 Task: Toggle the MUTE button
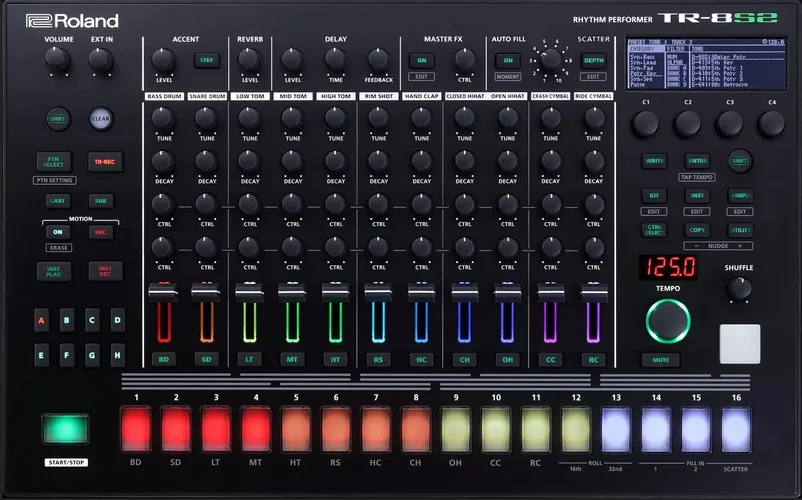[x=661, y=360]
